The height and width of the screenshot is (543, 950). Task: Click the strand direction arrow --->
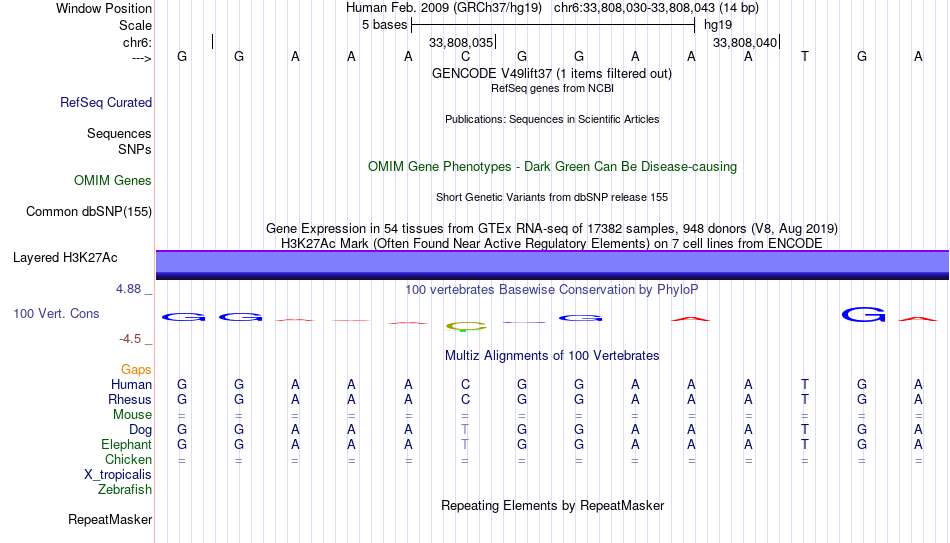pyautogui.click(x=142, y=58)
